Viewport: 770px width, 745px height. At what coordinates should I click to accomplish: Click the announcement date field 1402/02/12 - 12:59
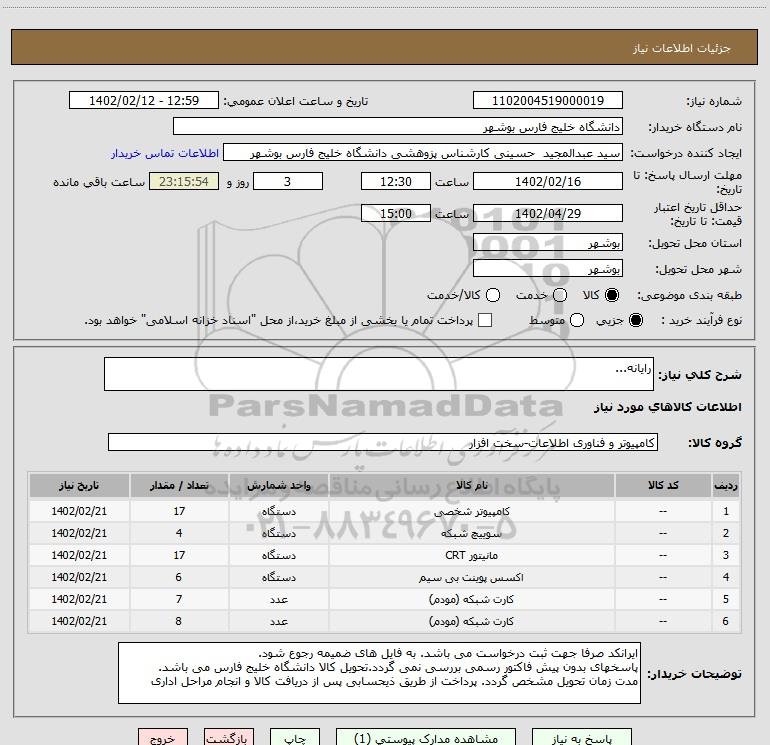pyautogui.click(x=144, y=101)
